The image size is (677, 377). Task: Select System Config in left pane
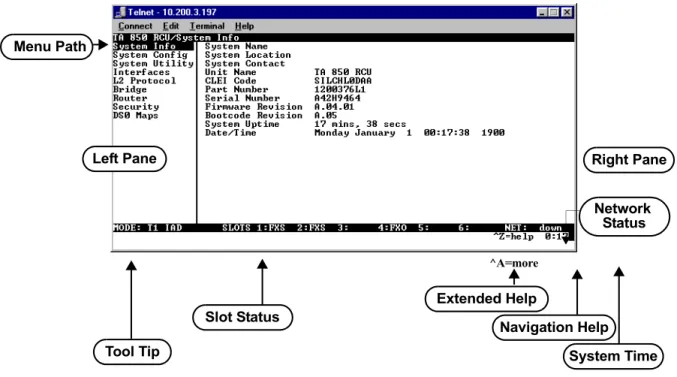[150, 55]
